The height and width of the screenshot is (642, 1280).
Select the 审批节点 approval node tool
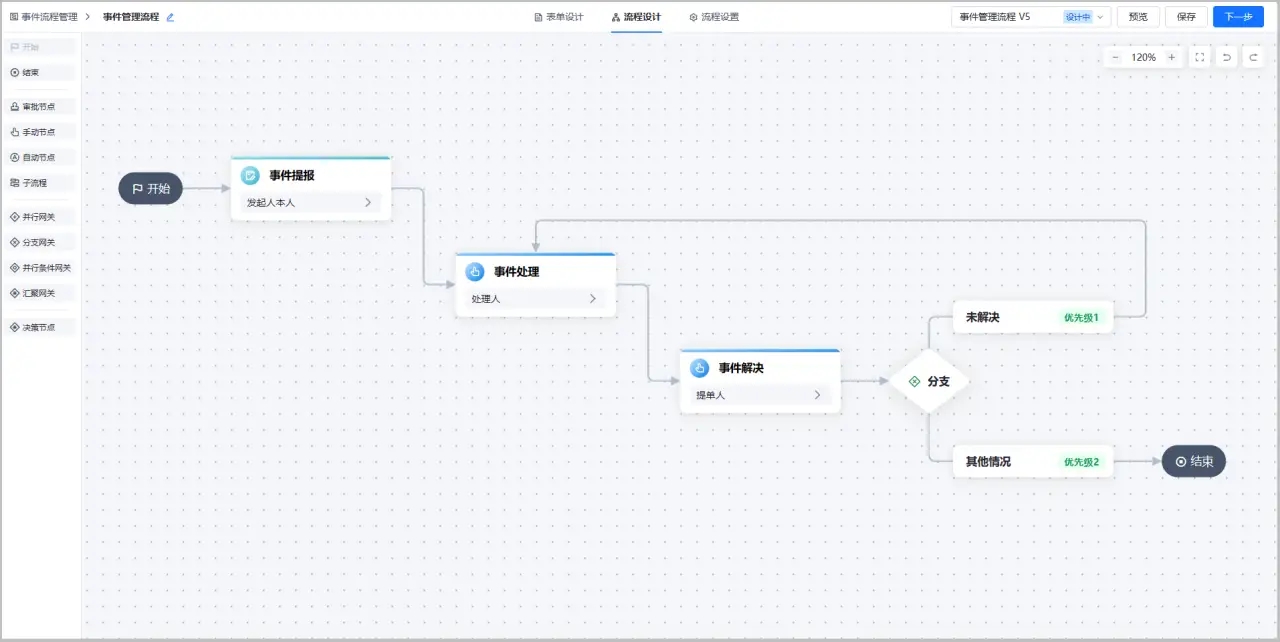tap(39, 107)
